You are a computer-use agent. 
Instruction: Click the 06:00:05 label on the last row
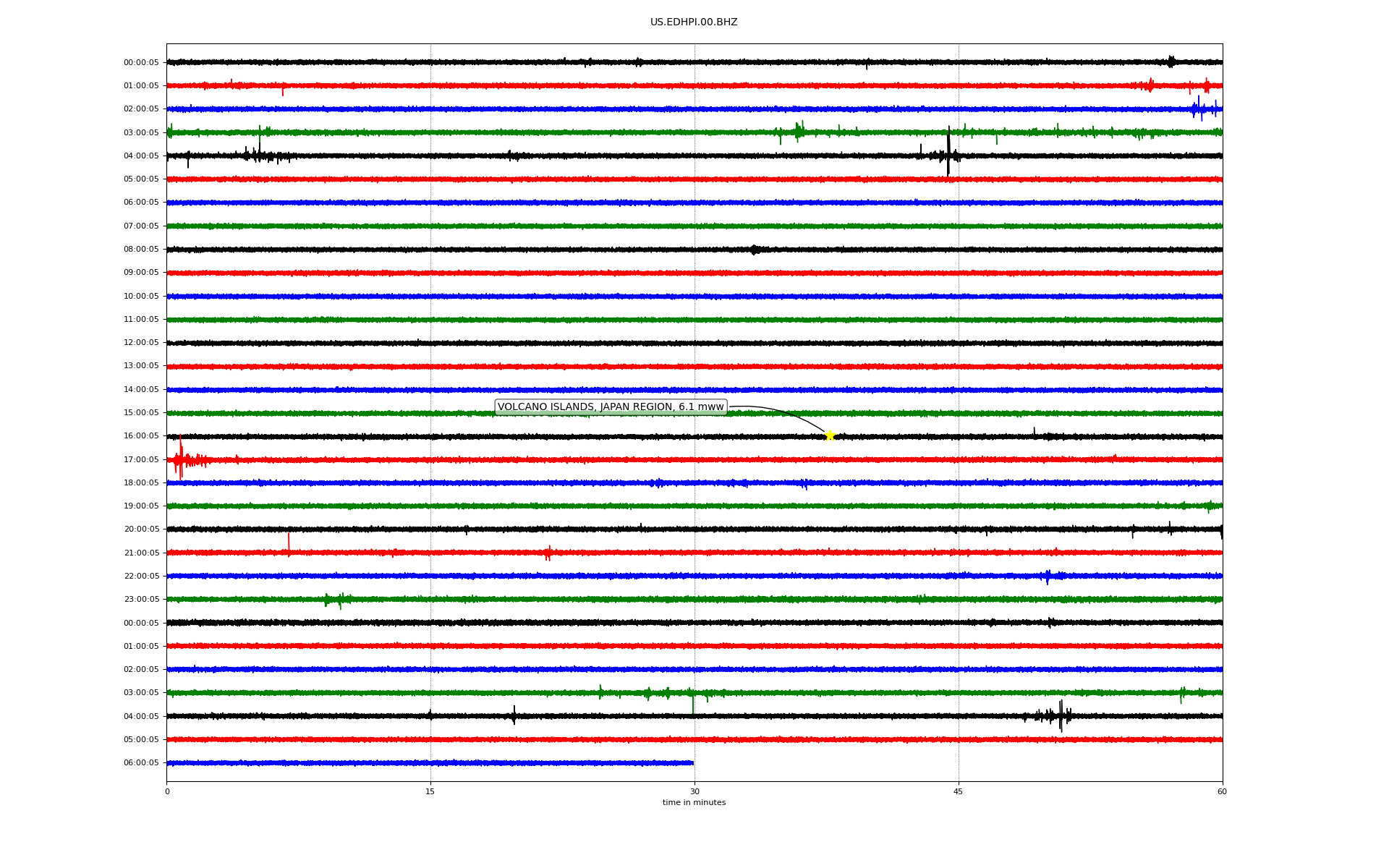(x=141, y=763)
